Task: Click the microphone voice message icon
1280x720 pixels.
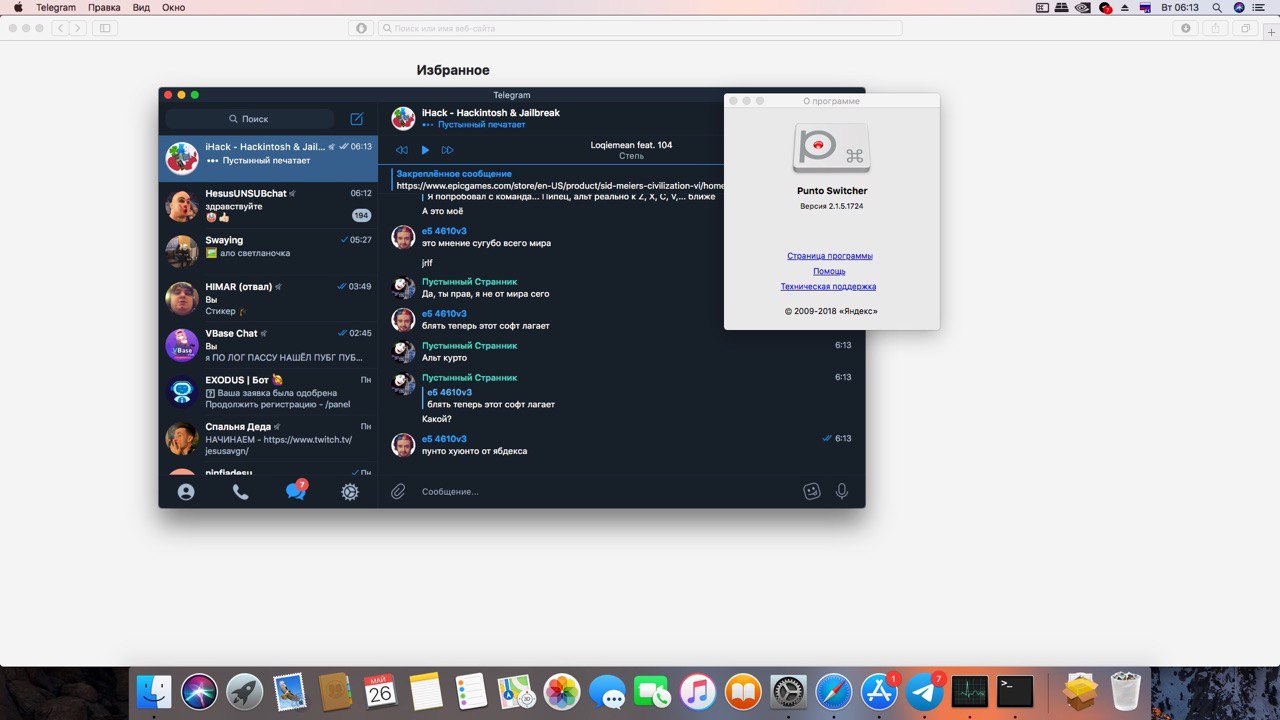Action: click(842, 491)
